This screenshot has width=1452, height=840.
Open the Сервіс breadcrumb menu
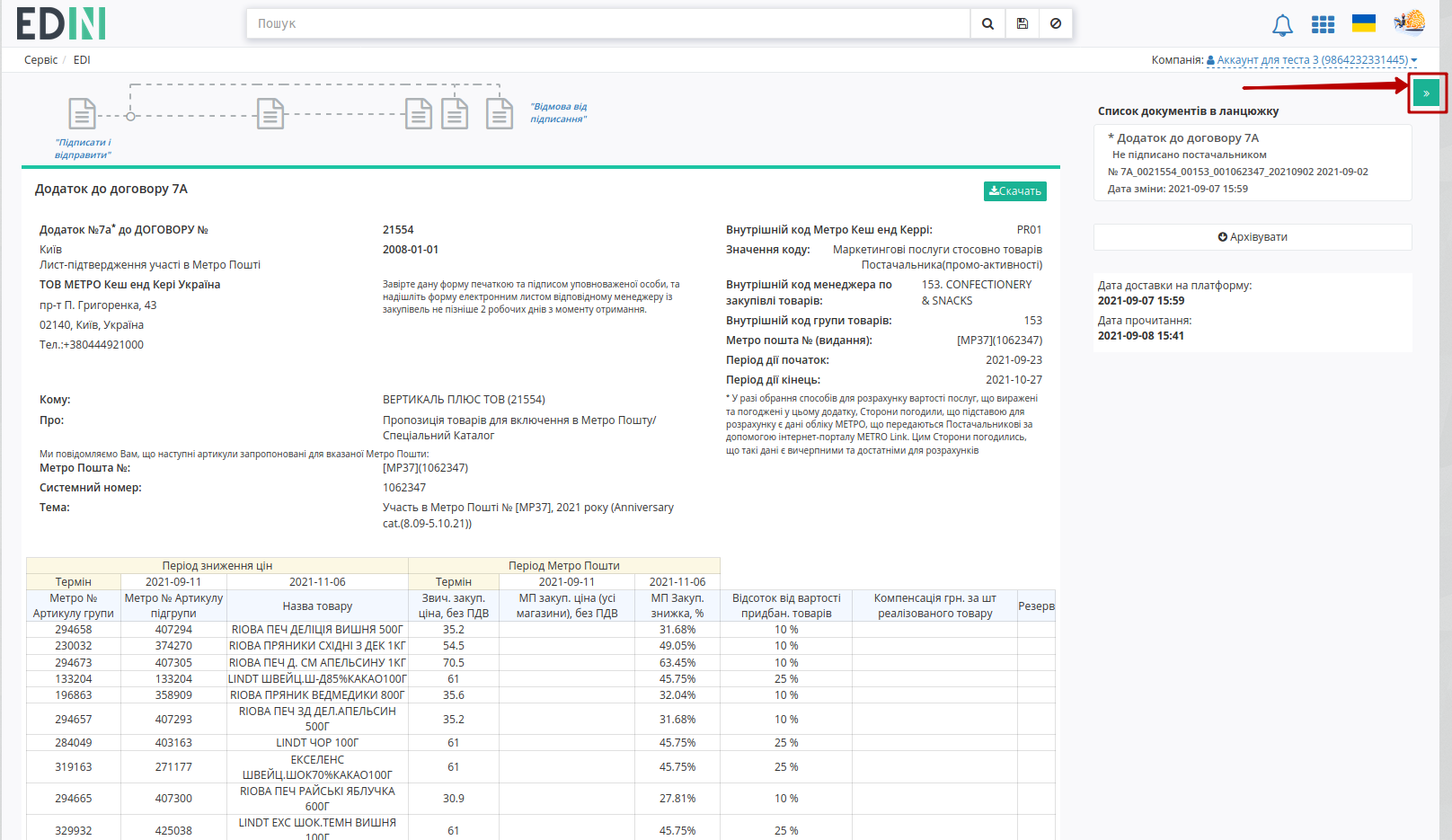[x=40, y=60]
